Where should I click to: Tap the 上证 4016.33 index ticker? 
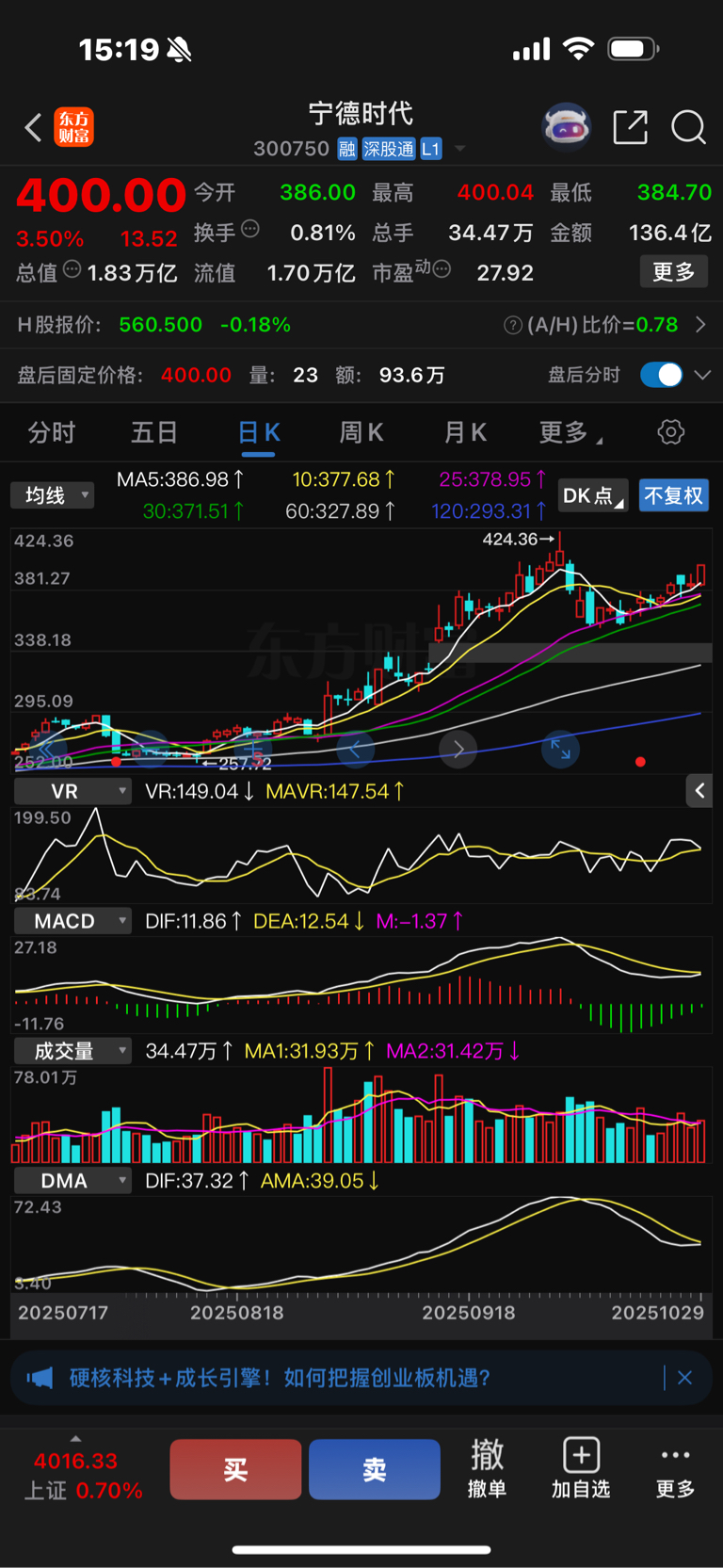tap(83, 1475)
